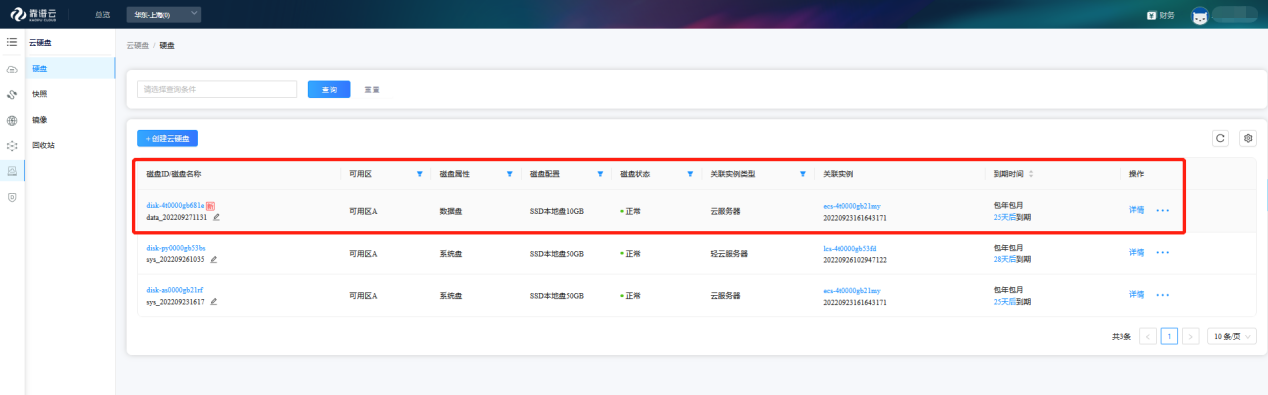This screenshot has height=395, width=1268.
Task: Click the shield security icon in sidebar
Action: (12, 198)
